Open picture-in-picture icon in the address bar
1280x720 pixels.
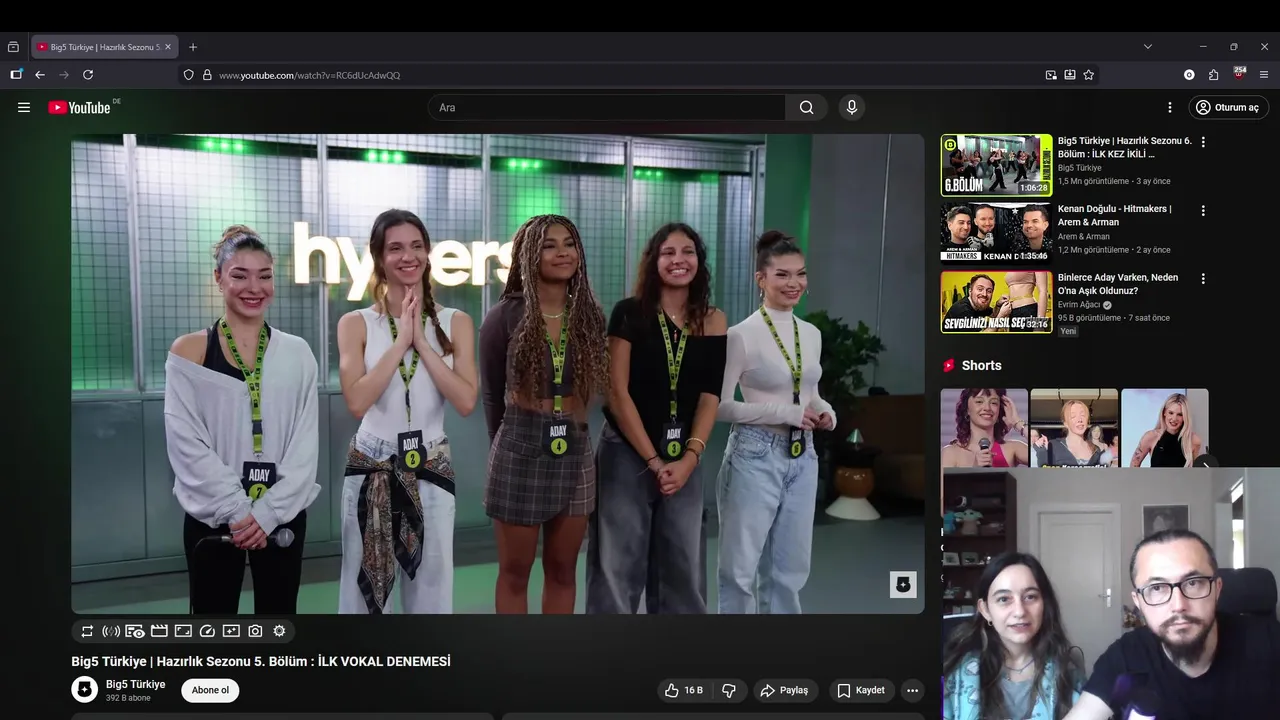(1051, 75)
